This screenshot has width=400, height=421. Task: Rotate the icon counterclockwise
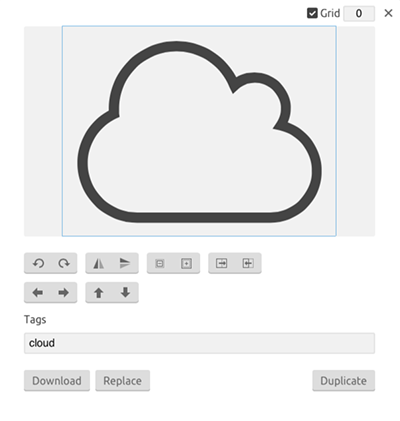pyautogui.click(x=38, y=263)
